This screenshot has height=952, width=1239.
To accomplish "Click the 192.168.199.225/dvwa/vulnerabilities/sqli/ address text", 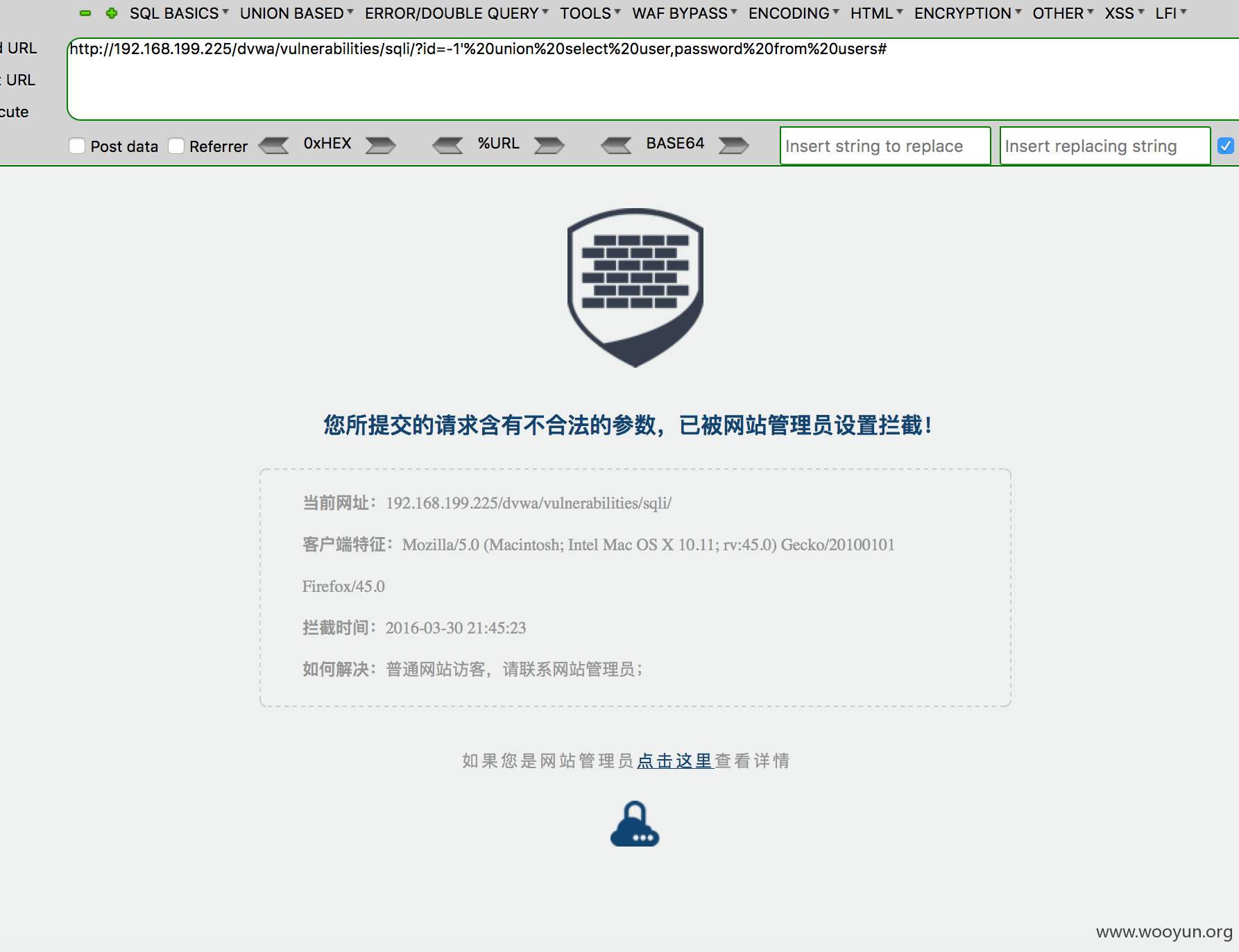I will coord(529,503).
